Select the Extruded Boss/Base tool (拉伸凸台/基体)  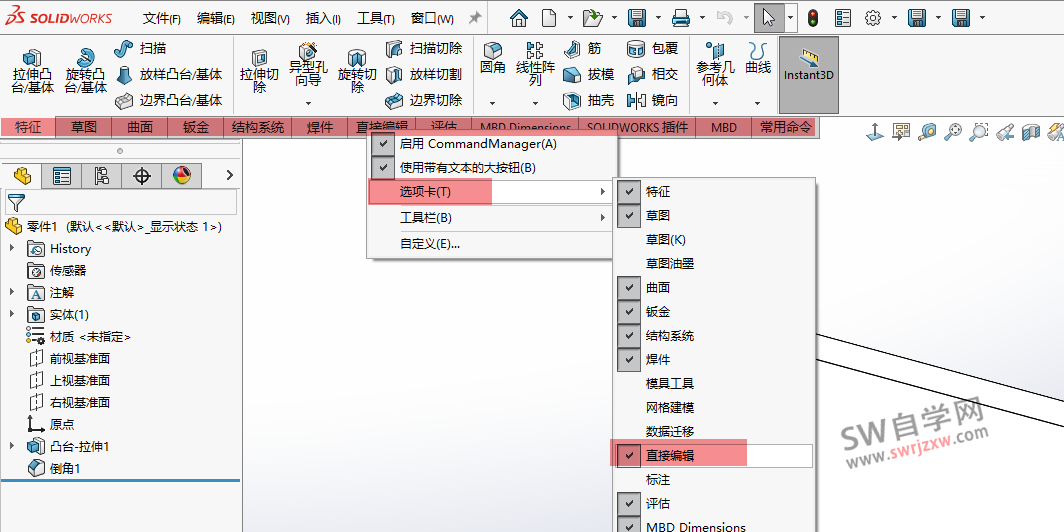point(32,71)
